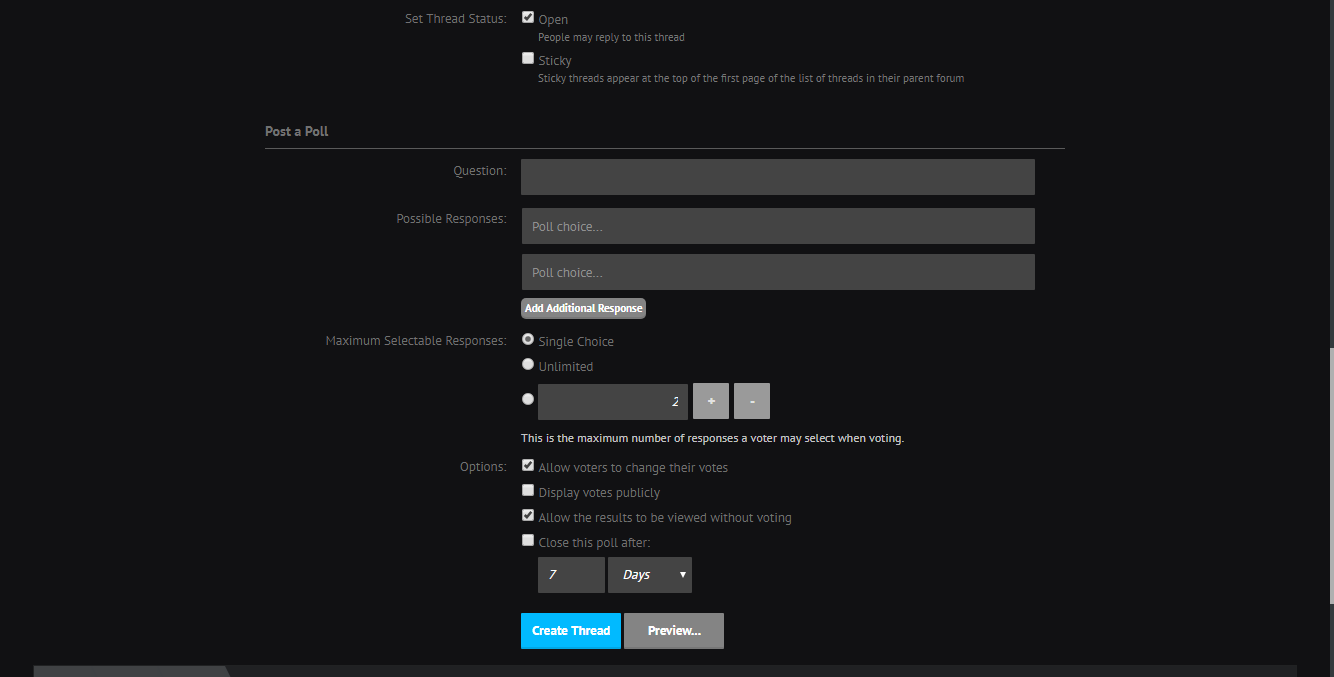The height and width of the screenshot is (677, 1334).
Task: Click the poll Question input field
Action: 777,177
